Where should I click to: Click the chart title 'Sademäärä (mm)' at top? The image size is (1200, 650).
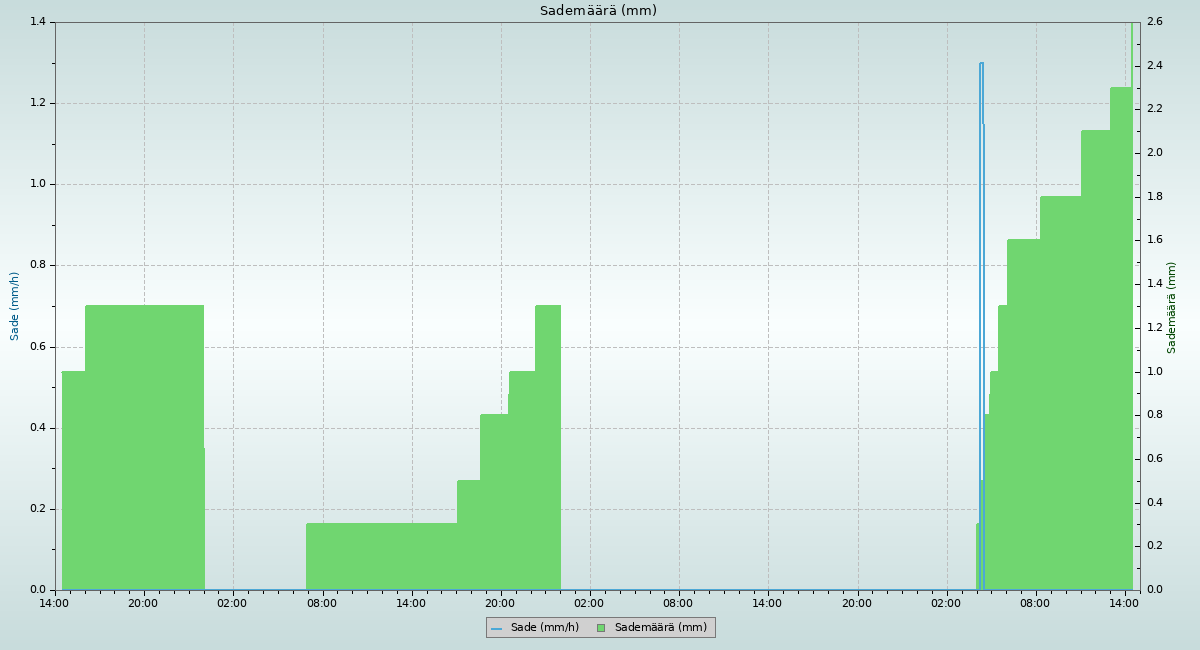point(598,11)
